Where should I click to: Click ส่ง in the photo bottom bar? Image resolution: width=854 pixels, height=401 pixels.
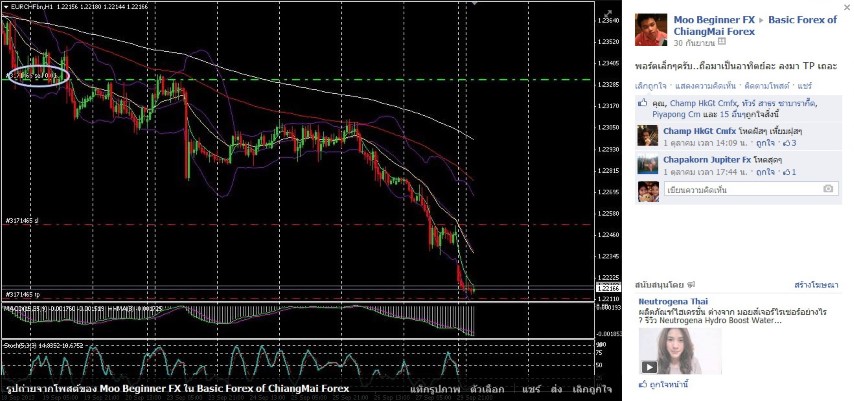(556, 389)
